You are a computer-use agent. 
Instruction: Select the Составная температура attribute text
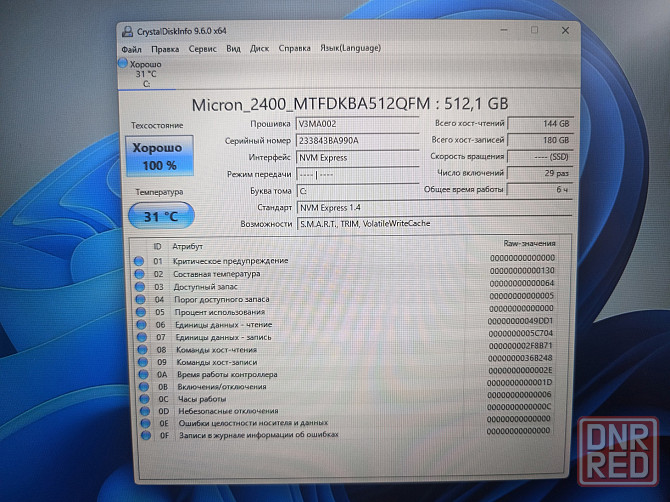(217, 274)
